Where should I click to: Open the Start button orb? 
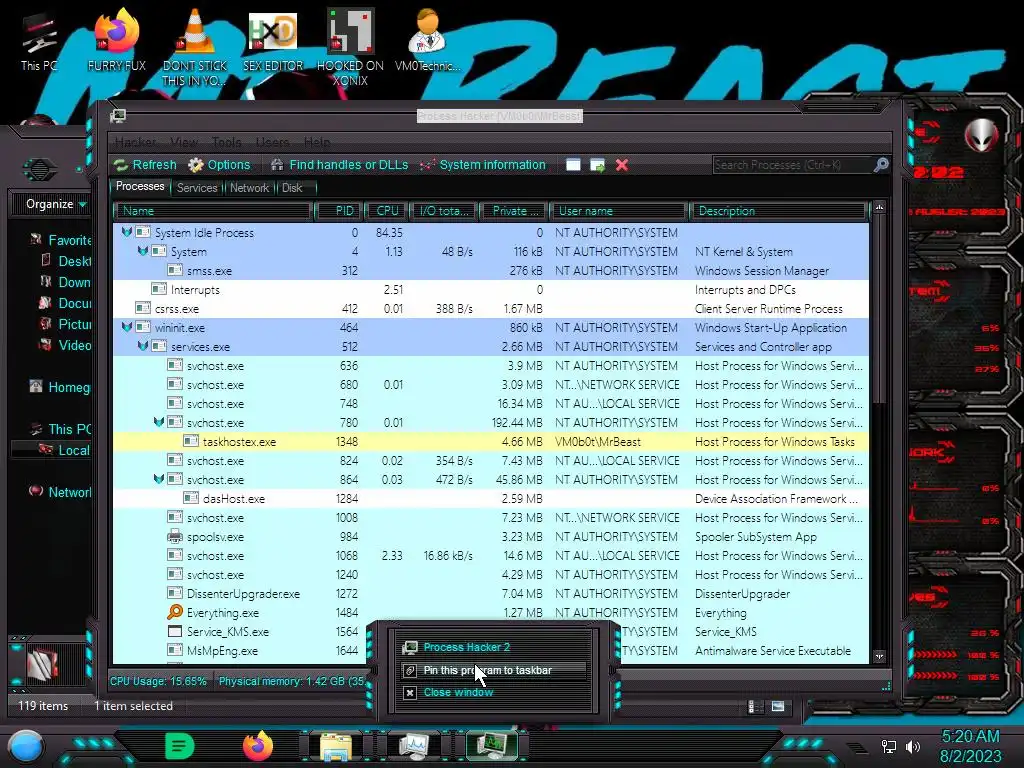[26, 746]
